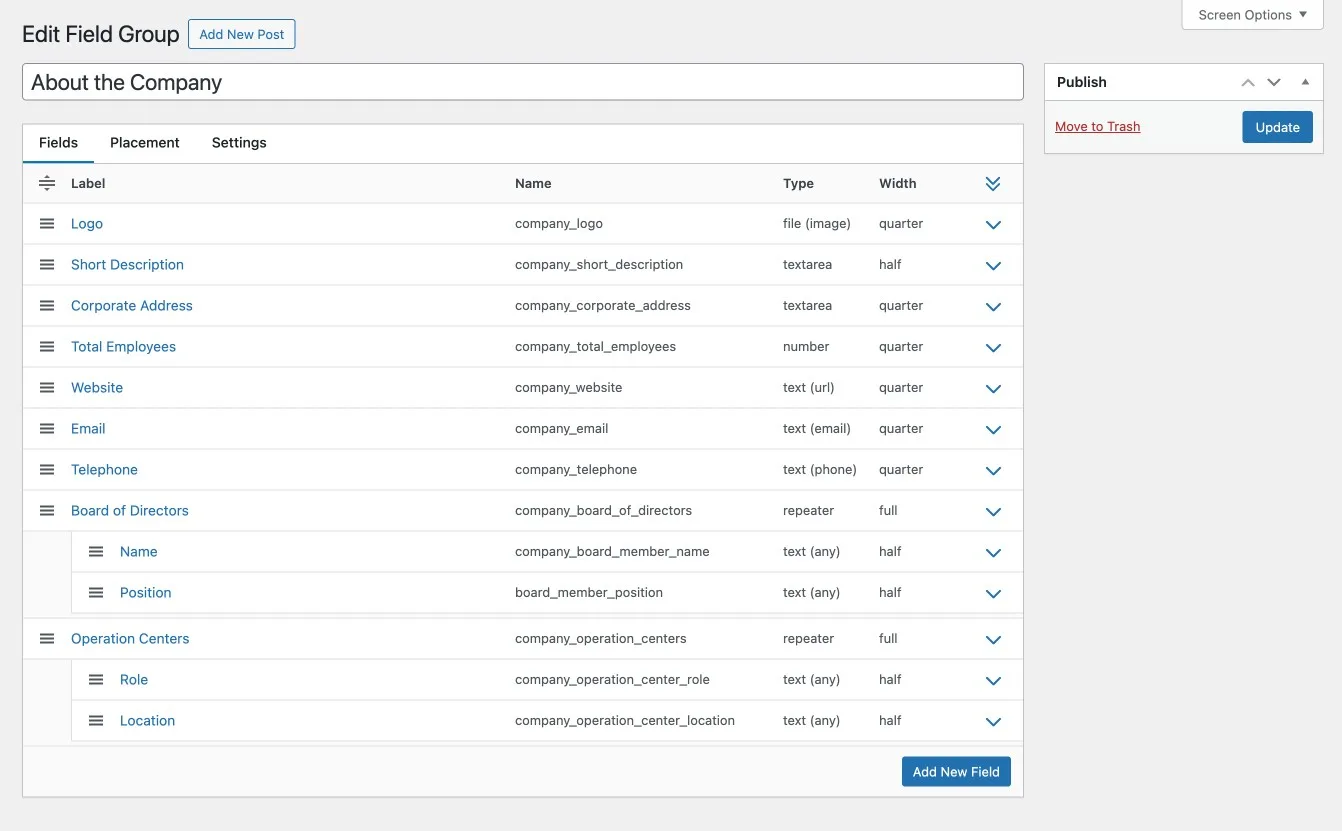Open the Short Description label link
Screen dimensions: 1342x831
coord(127,265)
